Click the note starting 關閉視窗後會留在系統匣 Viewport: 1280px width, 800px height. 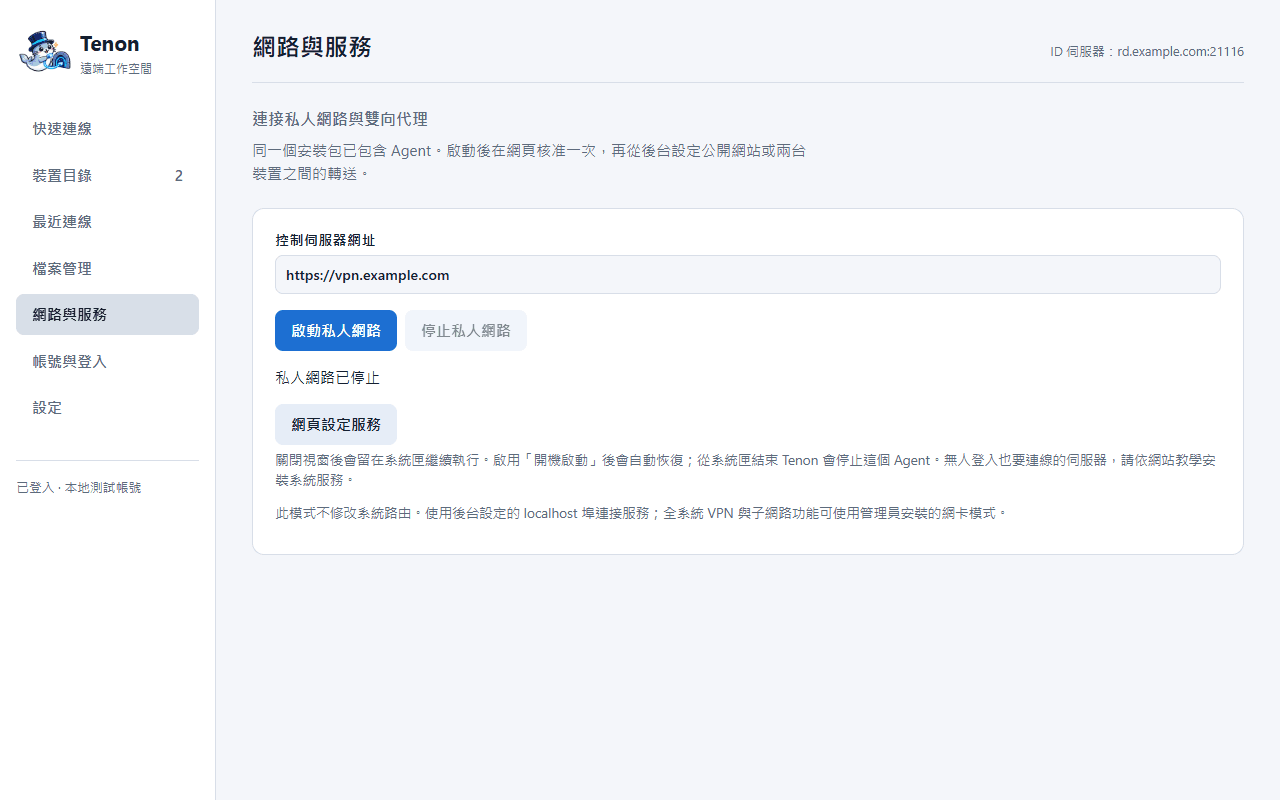[746, 470]
